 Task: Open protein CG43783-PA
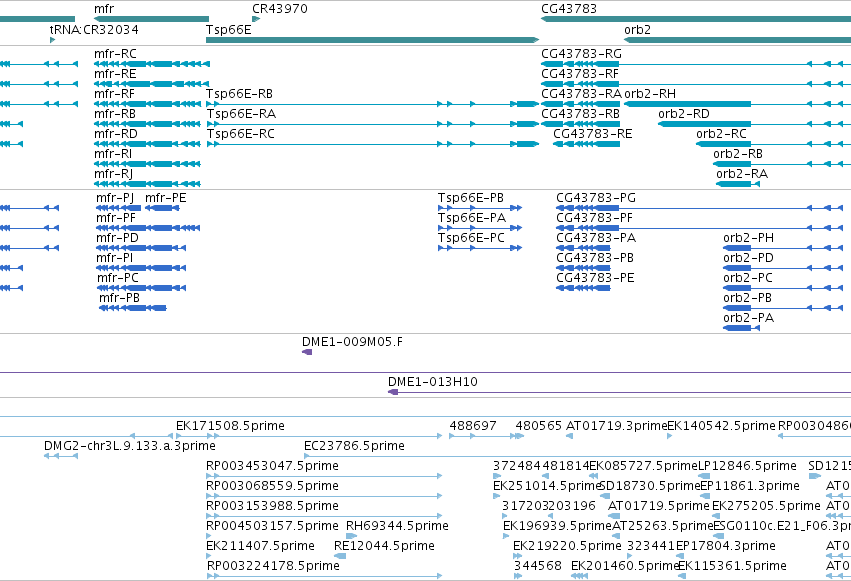(583, 248)
